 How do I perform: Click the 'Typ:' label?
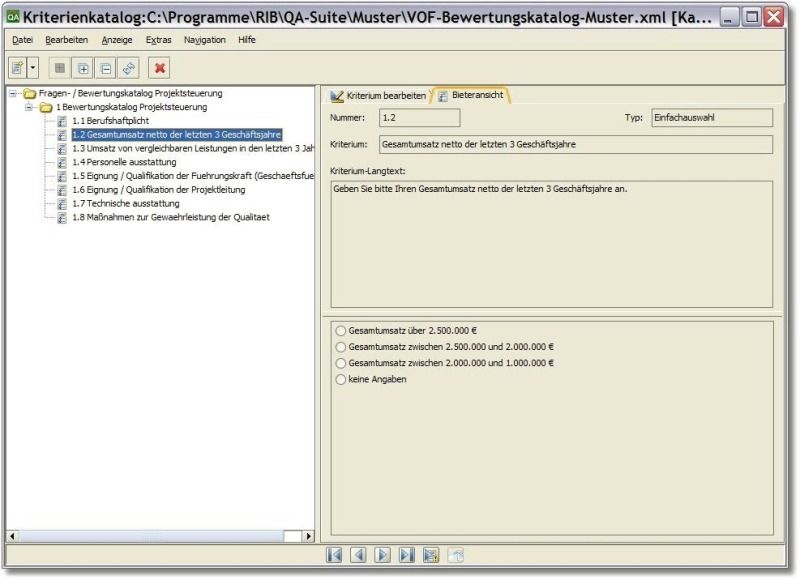(x=634, y=118)
